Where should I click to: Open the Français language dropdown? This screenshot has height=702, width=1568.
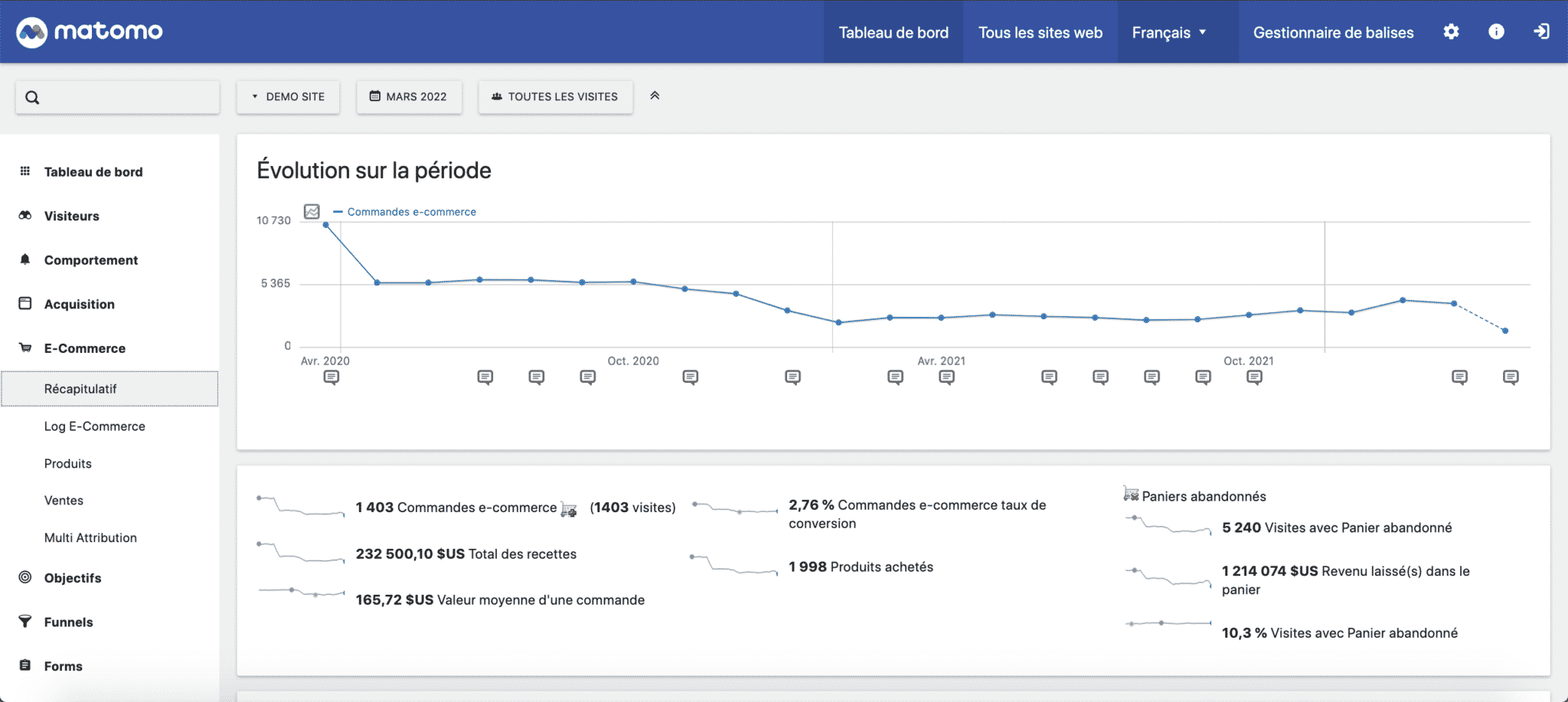tap(1169, 32)
